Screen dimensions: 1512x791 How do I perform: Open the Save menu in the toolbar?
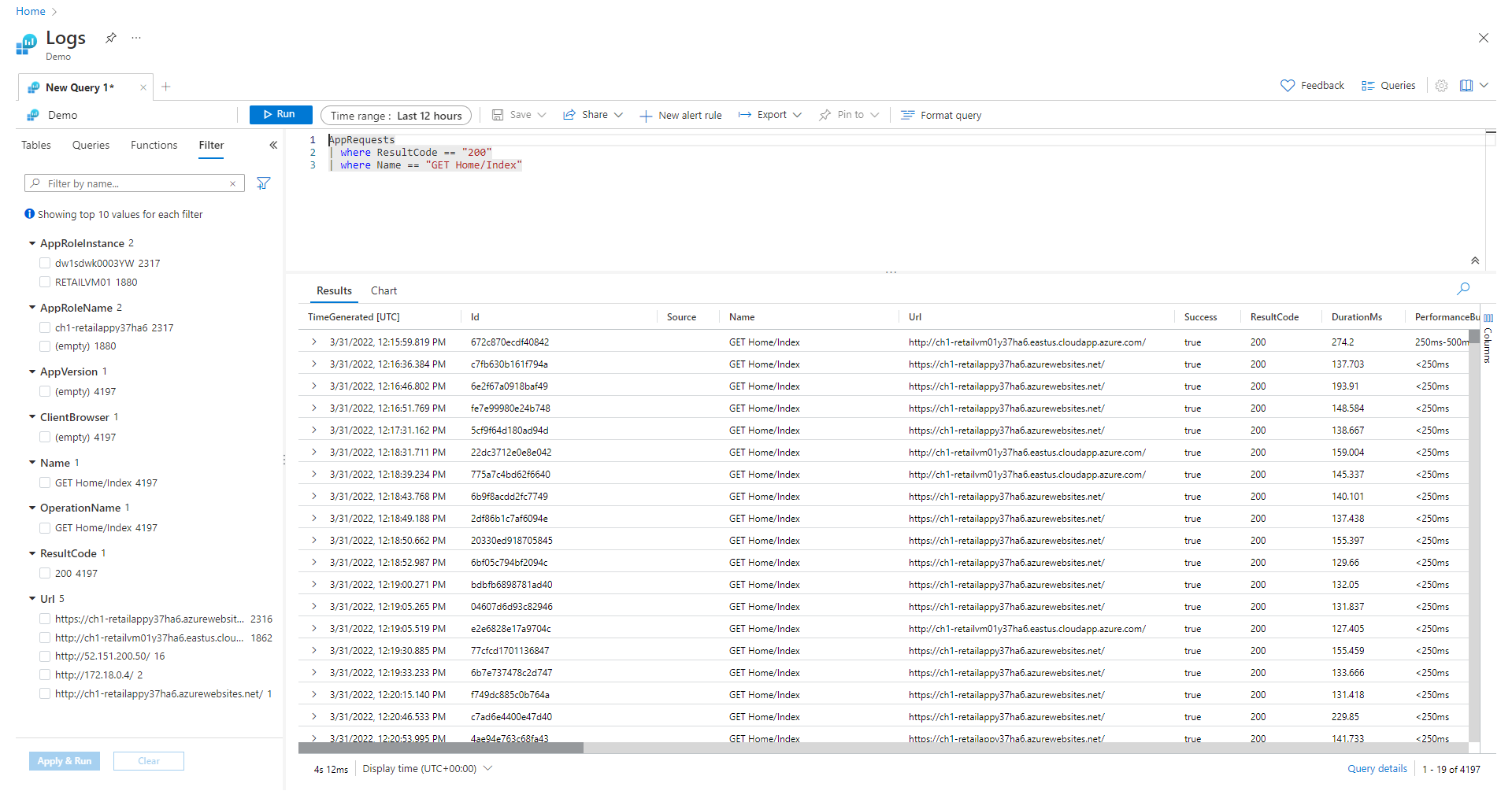pos(517,114)
